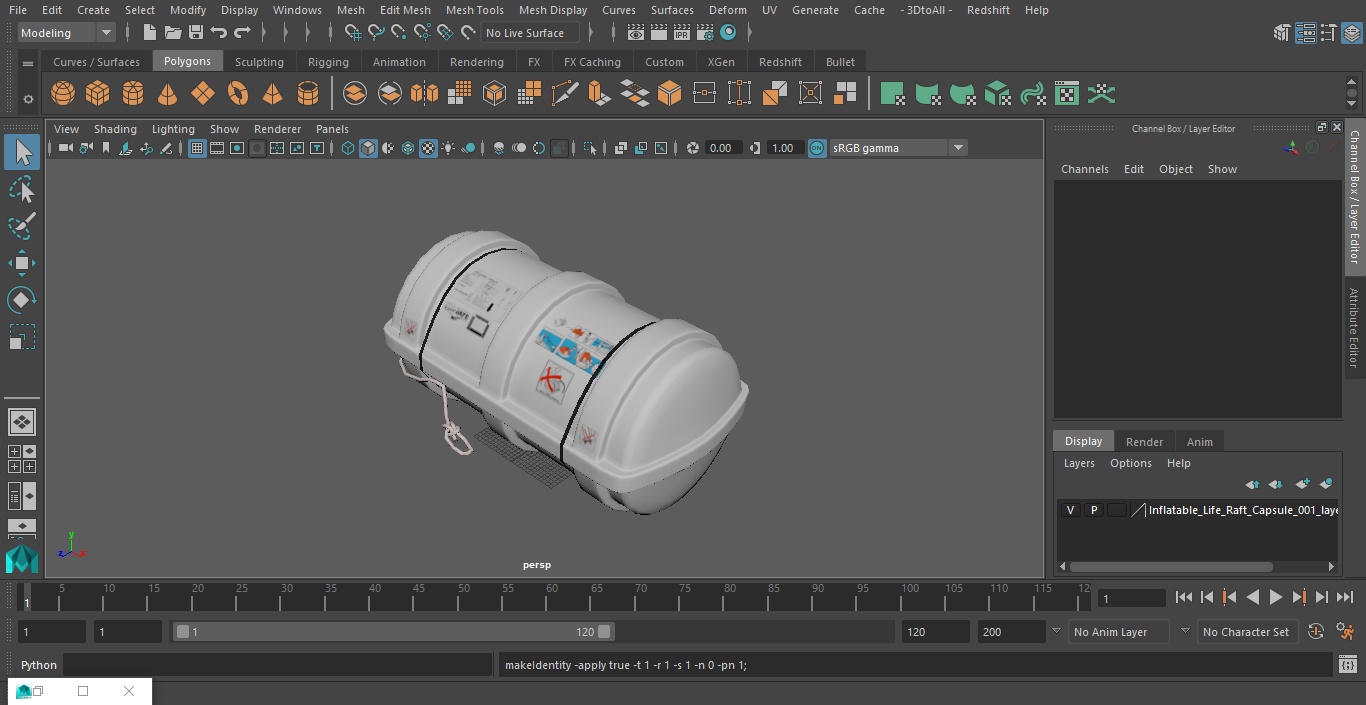Click the current frame input field
This screenshot has height=705, width=1366.
click(x=1131, y=598)
